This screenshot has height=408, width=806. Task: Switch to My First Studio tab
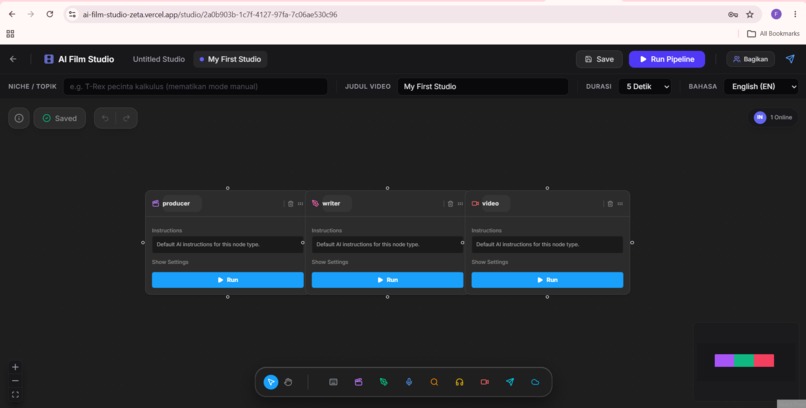(230, 59)
